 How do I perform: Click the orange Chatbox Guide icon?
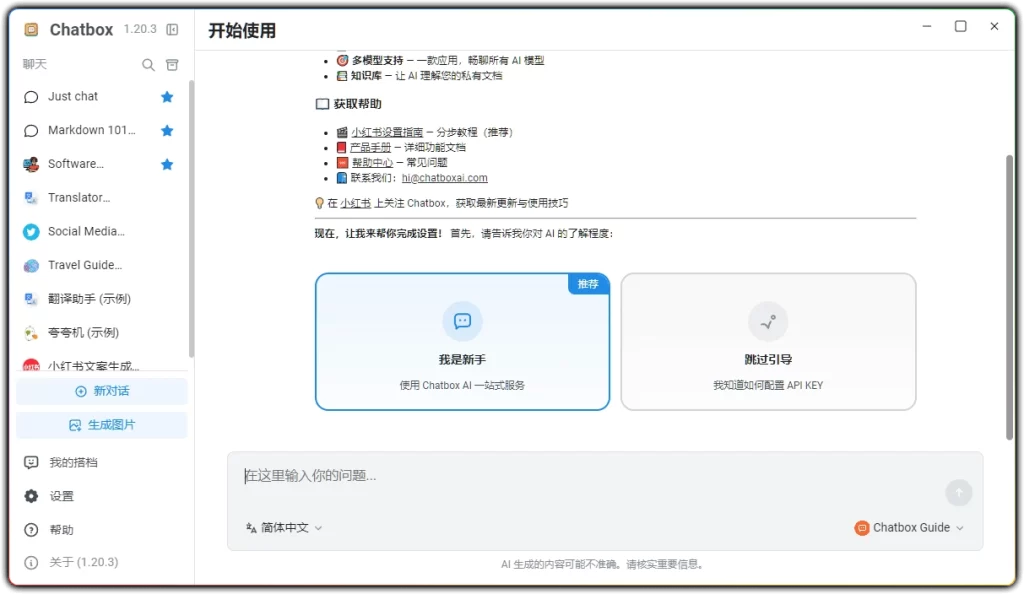pos(862,528)
